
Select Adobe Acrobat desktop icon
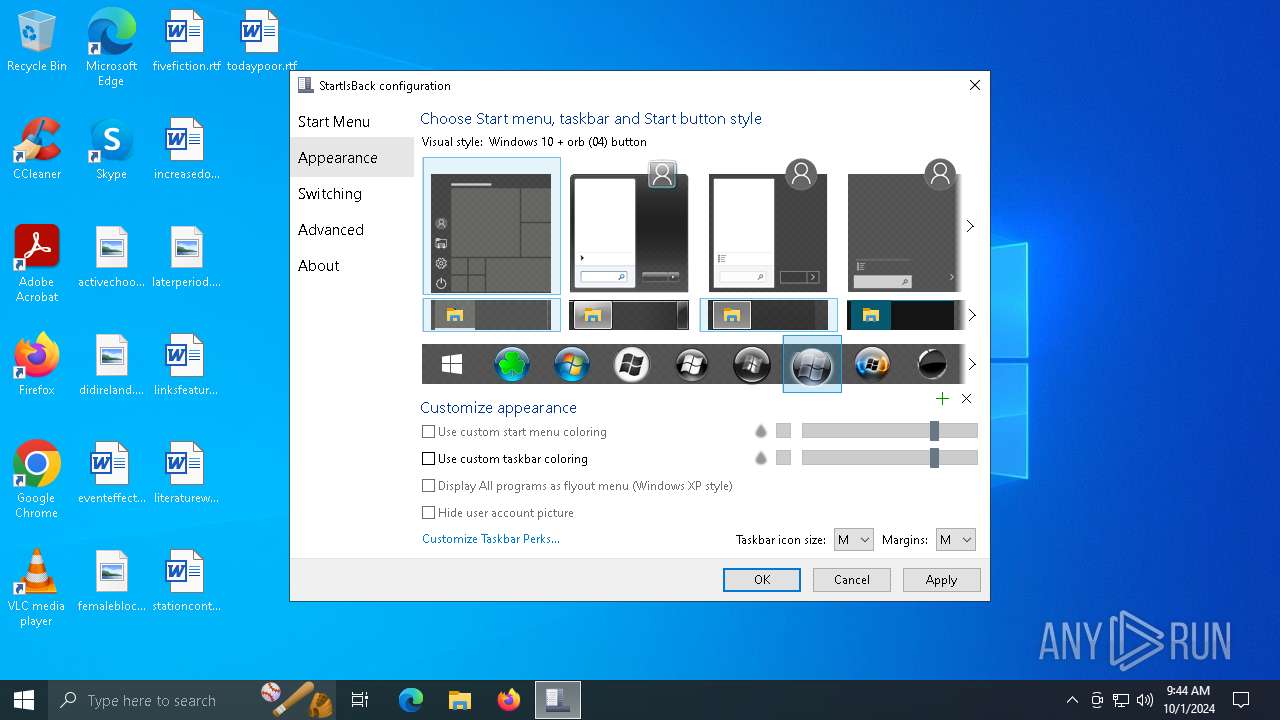[x=37, y=264]
